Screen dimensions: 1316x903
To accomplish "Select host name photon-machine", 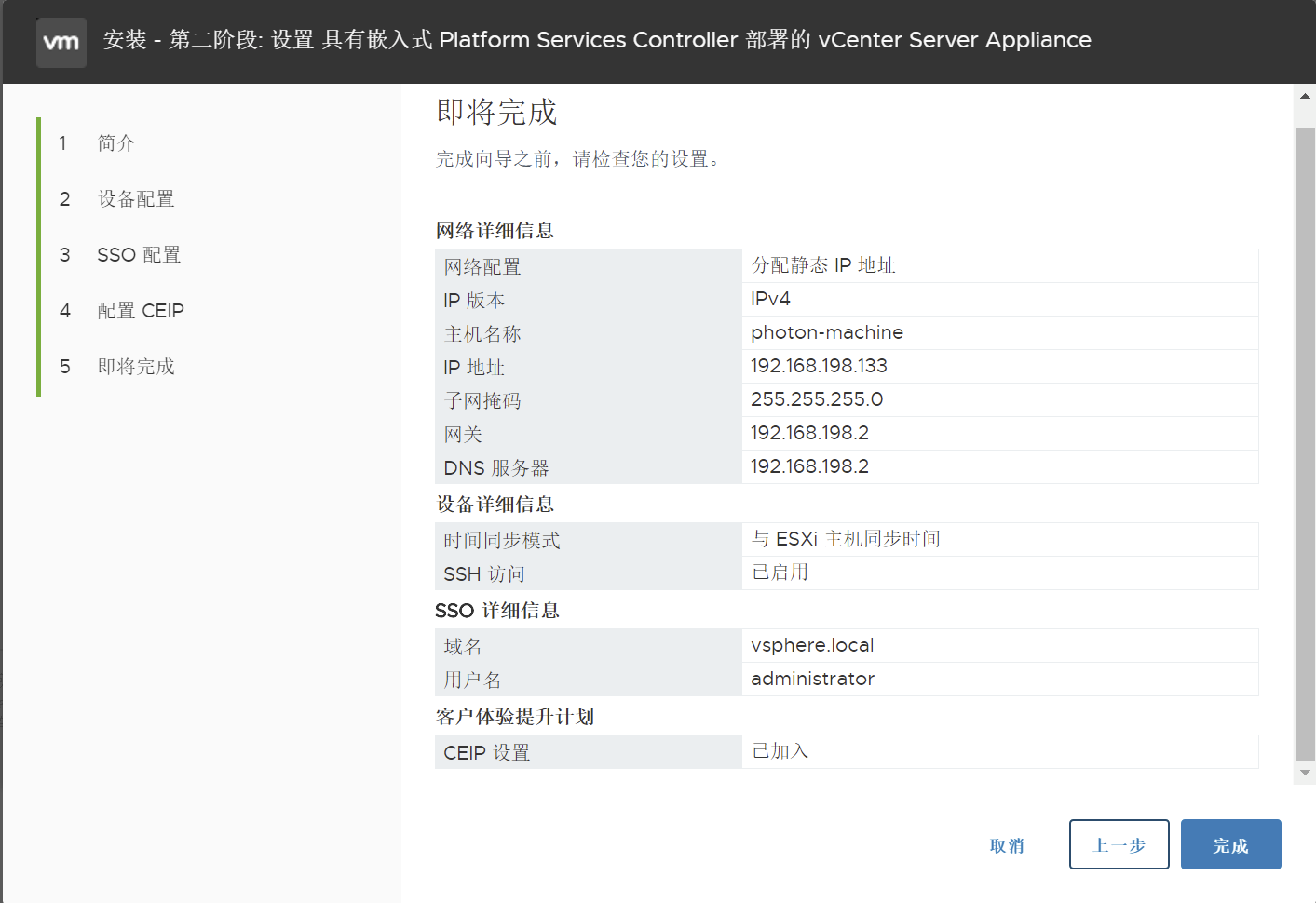I will point(827,332).
